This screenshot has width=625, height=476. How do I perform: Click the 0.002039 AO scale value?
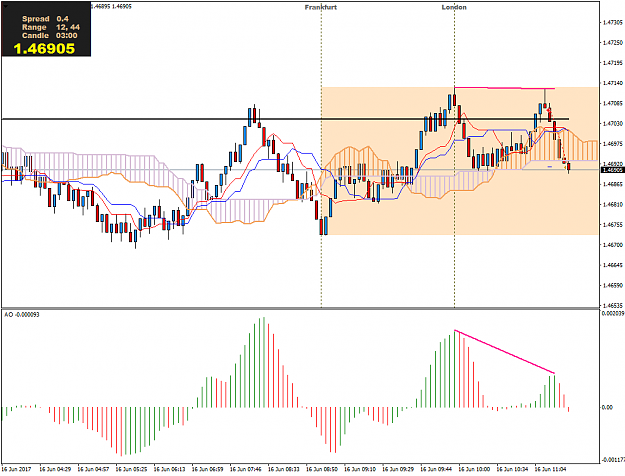point(613,313)
